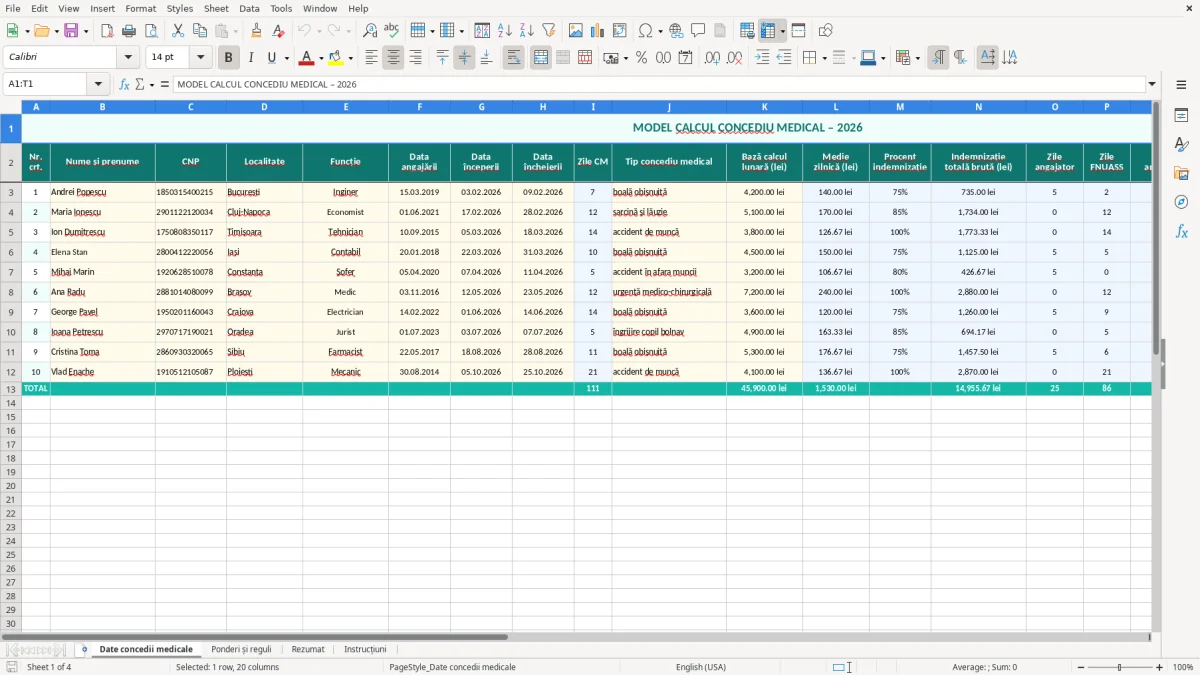The width and height of the screenshot is (1200, 675).
Task: Expand the formula bar
Action: (x=1152, y=84)
